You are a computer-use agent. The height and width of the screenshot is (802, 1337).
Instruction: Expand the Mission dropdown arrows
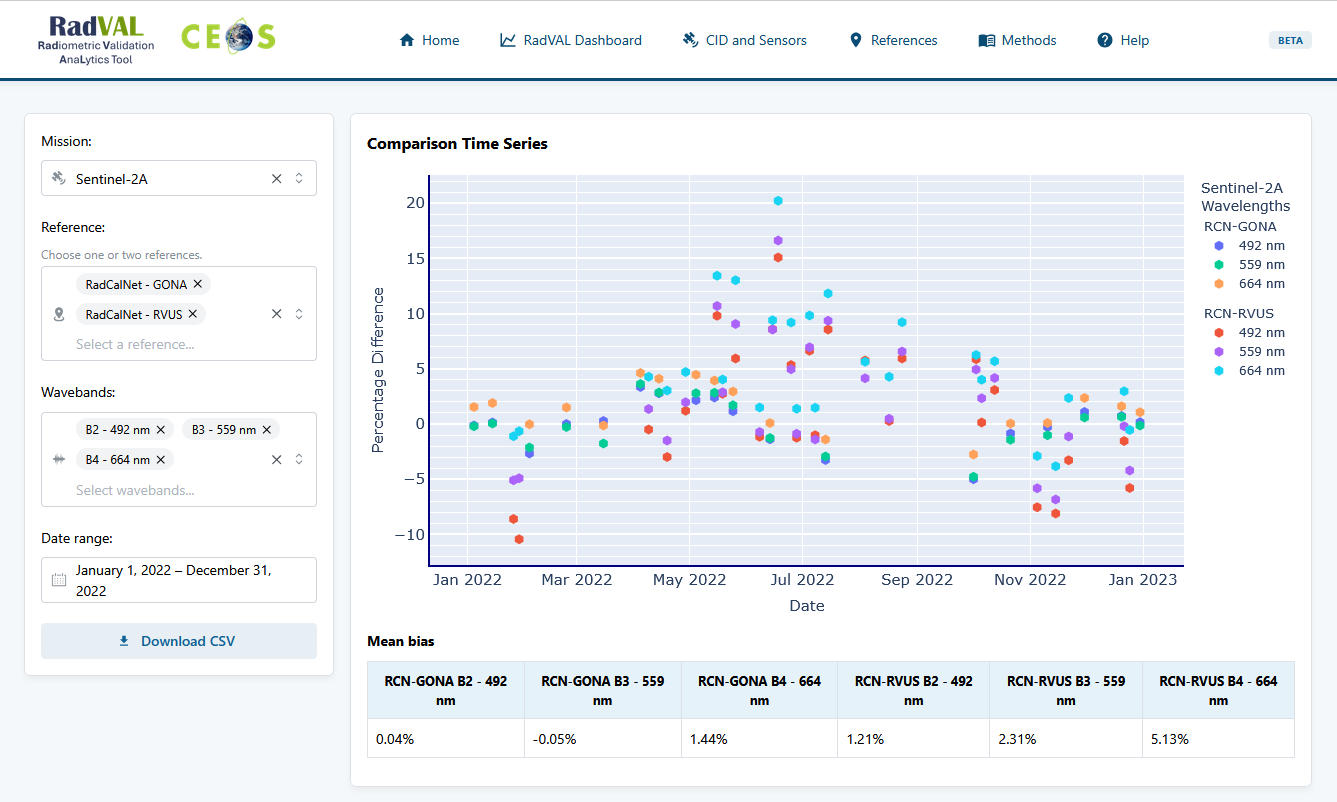tap(298, 179)
